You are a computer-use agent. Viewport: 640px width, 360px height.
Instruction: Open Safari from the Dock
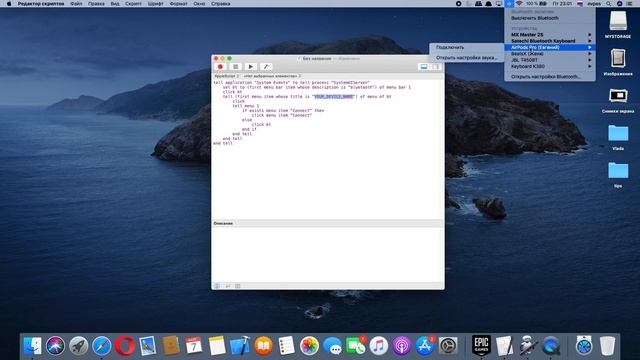click(x=102, y=346)
